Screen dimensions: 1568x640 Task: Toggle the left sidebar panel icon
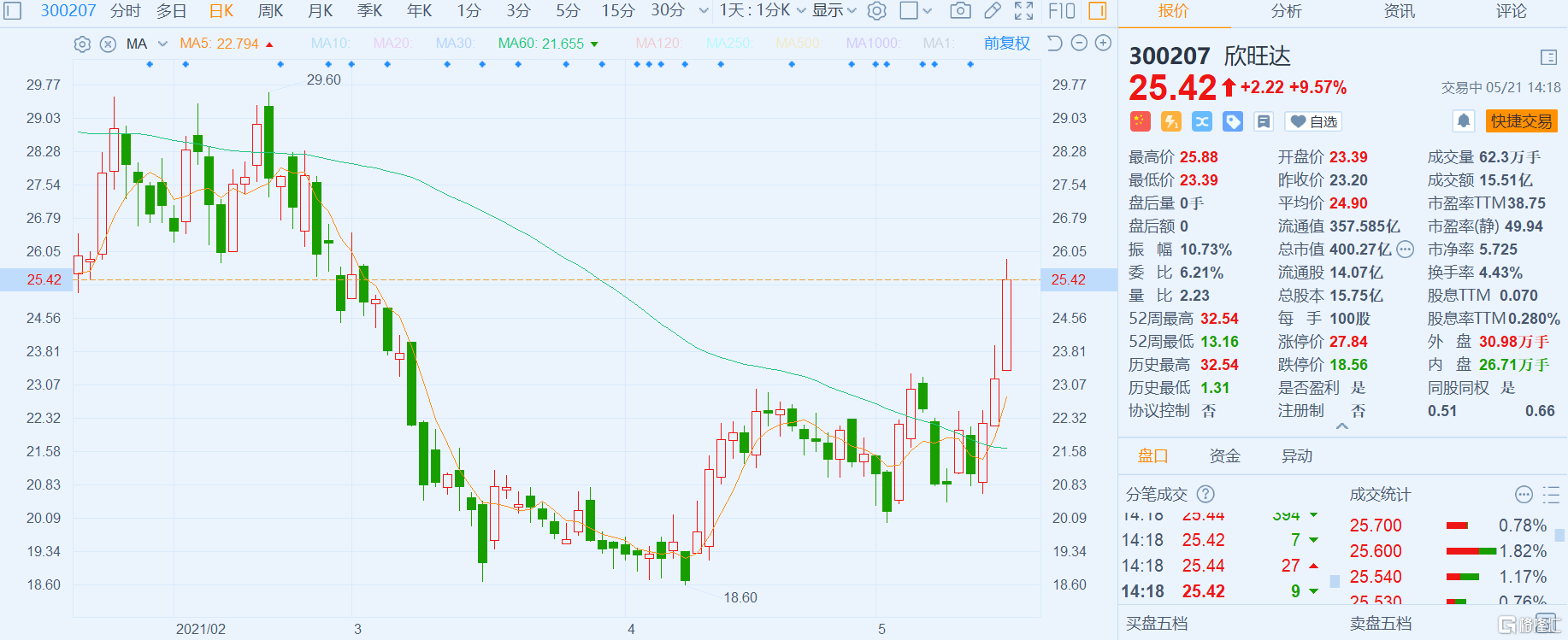[12, 11]
